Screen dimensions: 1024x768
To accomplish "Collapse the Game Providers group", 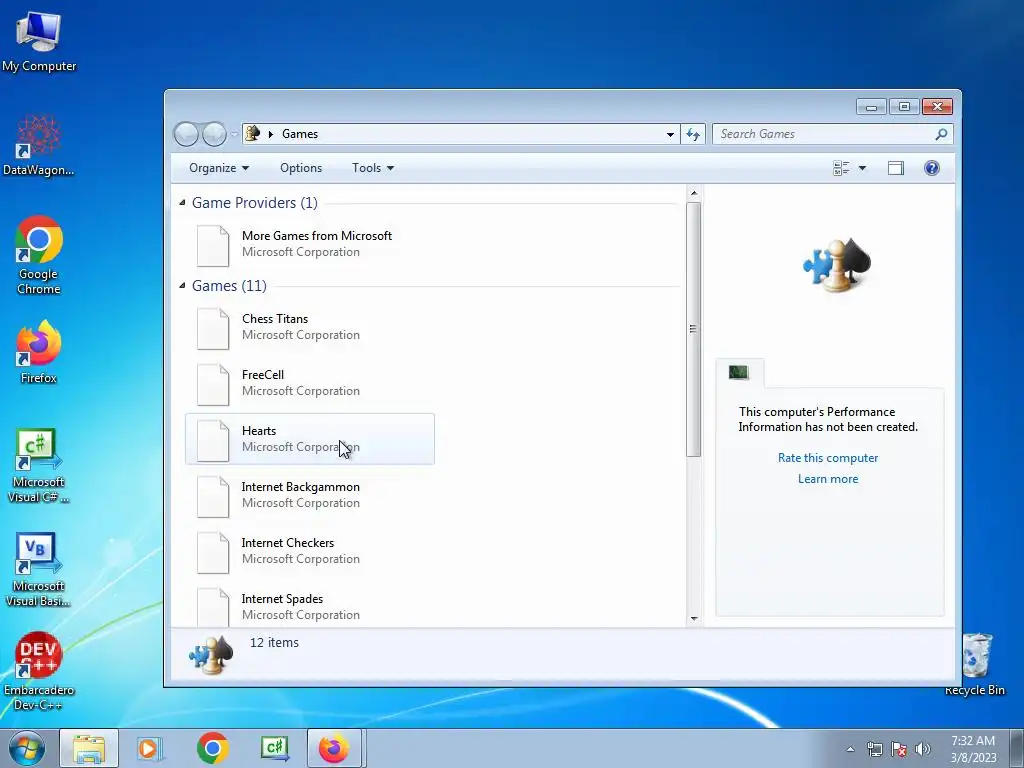I will 182,203.
